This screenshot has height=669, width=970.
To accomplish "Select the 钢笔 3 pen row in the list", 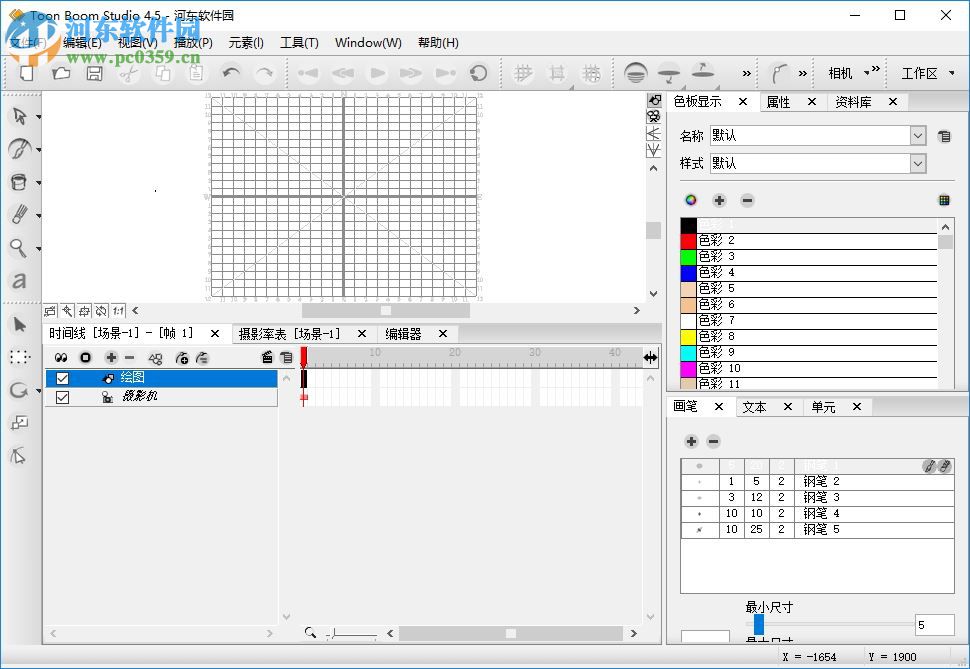I will (820, 497).
